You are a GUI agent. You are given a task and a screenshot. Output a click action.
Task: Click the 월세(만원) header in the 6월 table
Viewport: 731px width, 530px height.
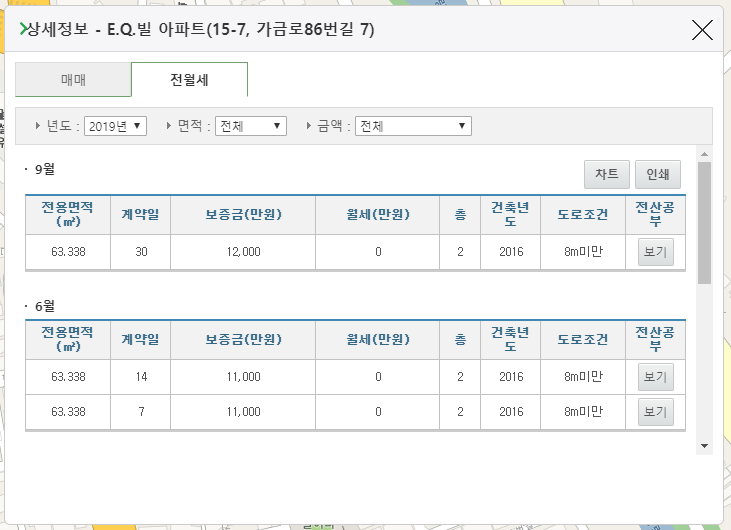coord(378,339)
